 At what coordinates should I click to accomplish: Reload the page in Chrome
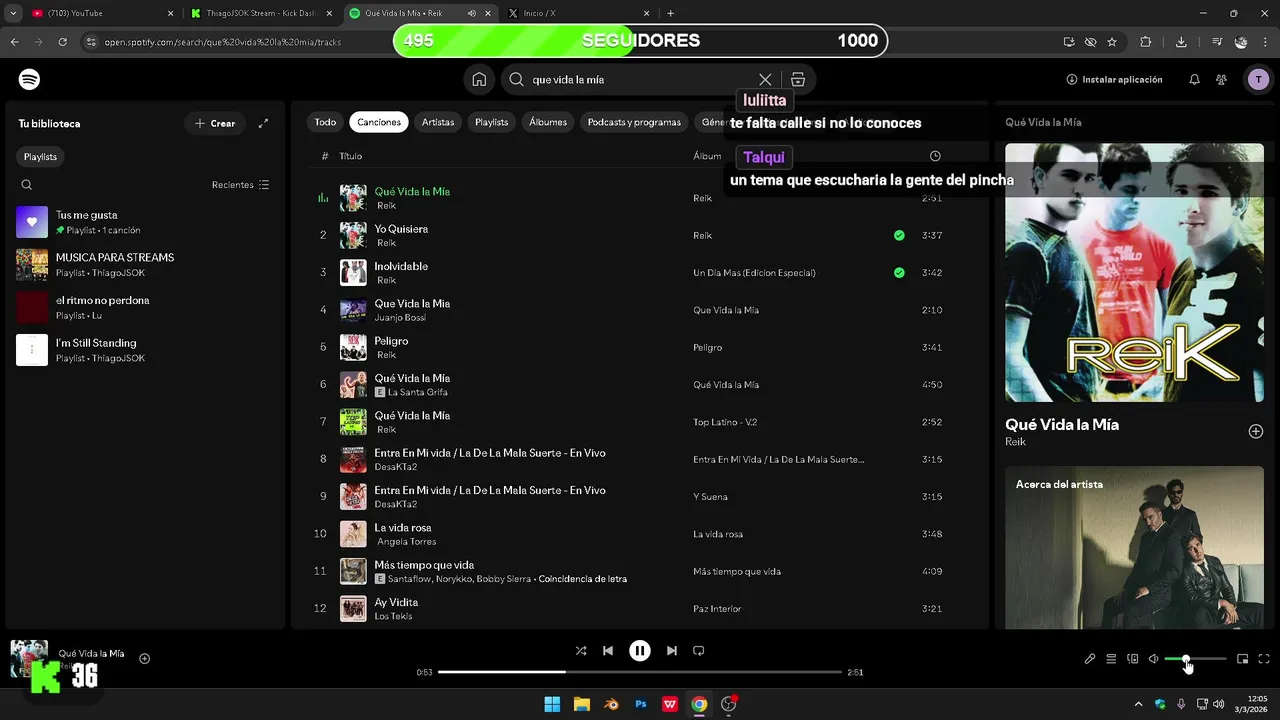62,42
